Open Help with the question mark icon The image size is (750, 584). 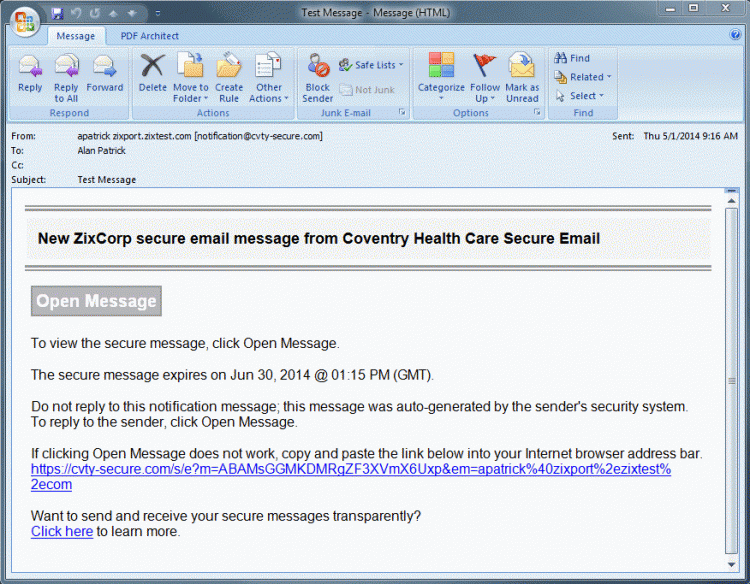coord(735,34)
